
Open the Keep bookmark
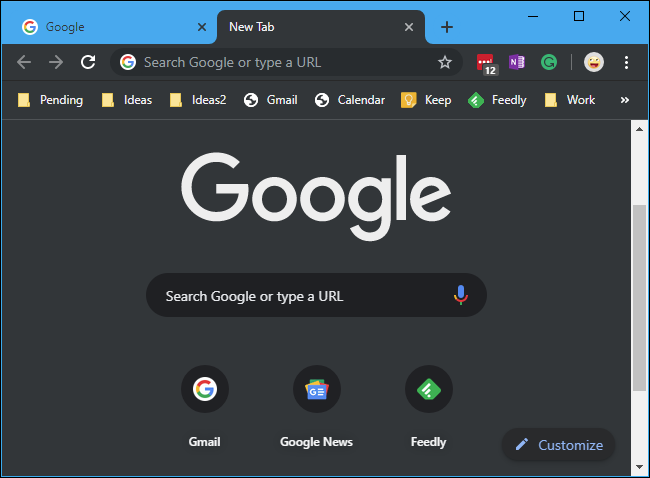tap(426, 100)
